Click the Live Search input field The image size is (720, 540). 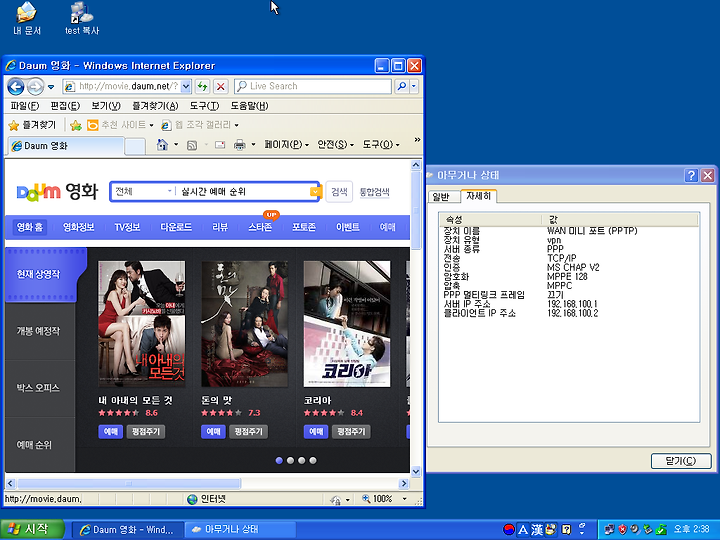coord(313,86)
